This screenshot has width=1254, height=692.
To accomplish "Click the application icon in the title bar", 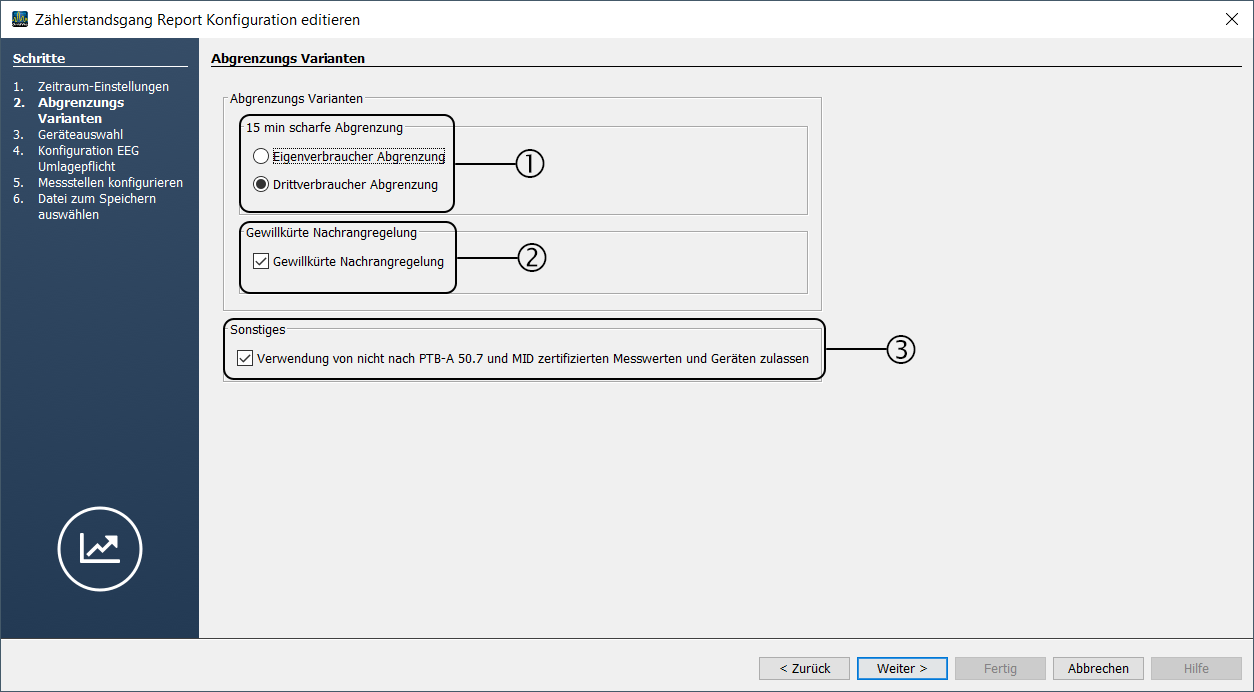I will pyautogui.click(x=20, y=20).
